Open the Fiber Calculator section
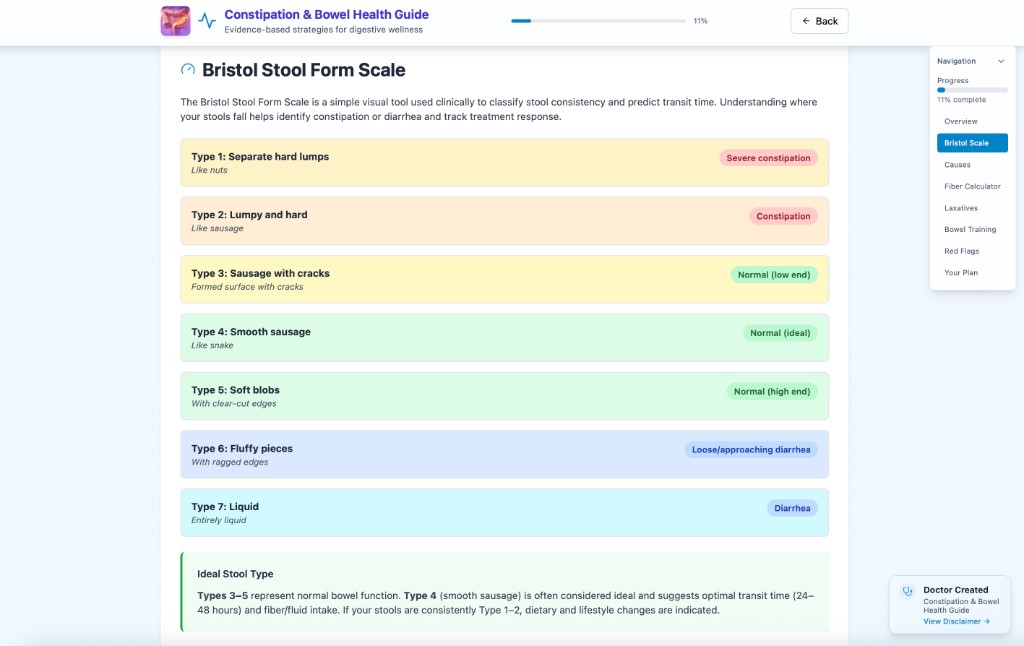Viewport: 1024px width, 646px height. [972, 186]
